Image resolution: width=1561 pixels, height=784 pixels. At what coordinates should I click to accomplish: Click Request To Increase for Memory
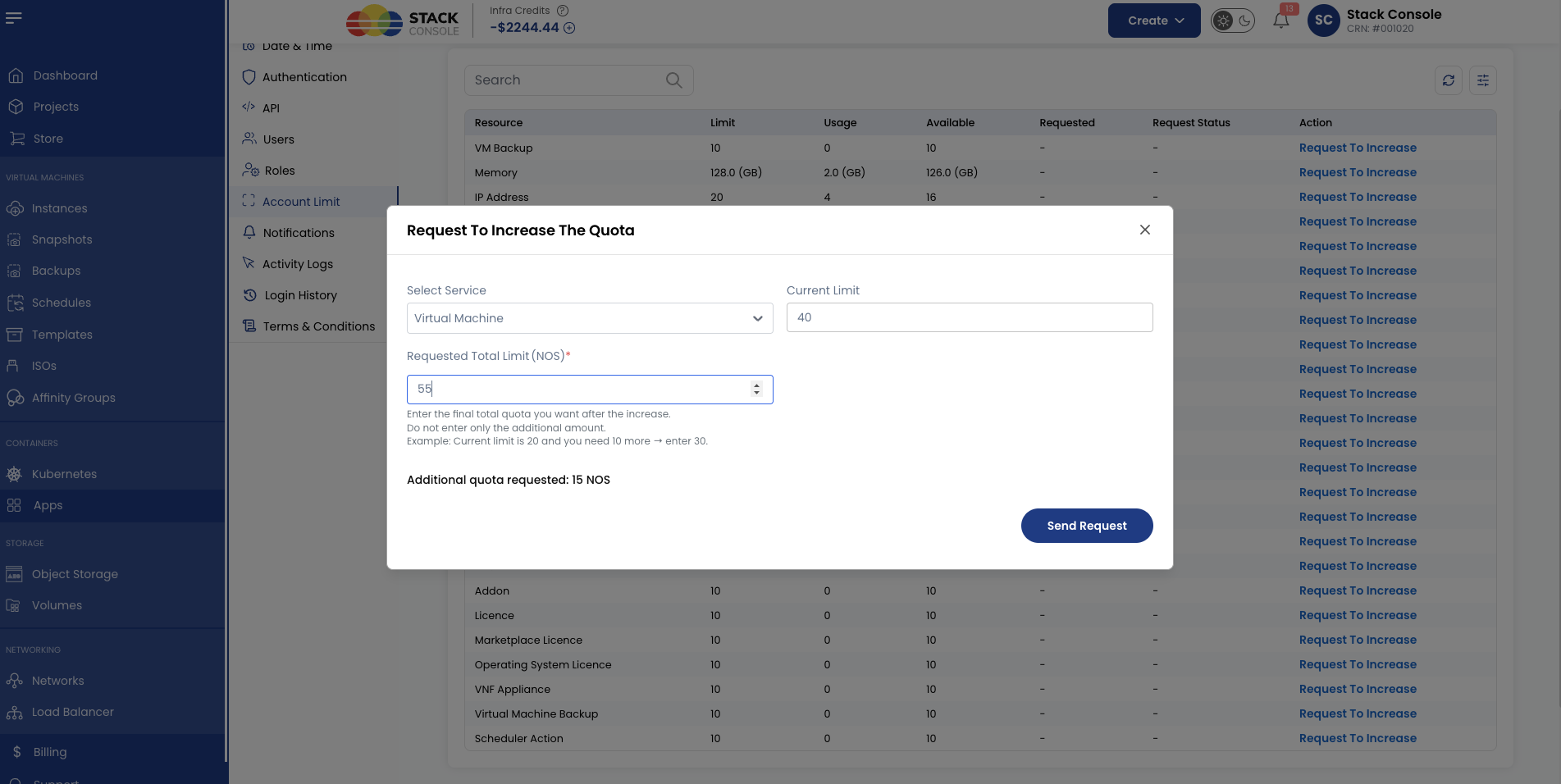tap(1358, 172)
